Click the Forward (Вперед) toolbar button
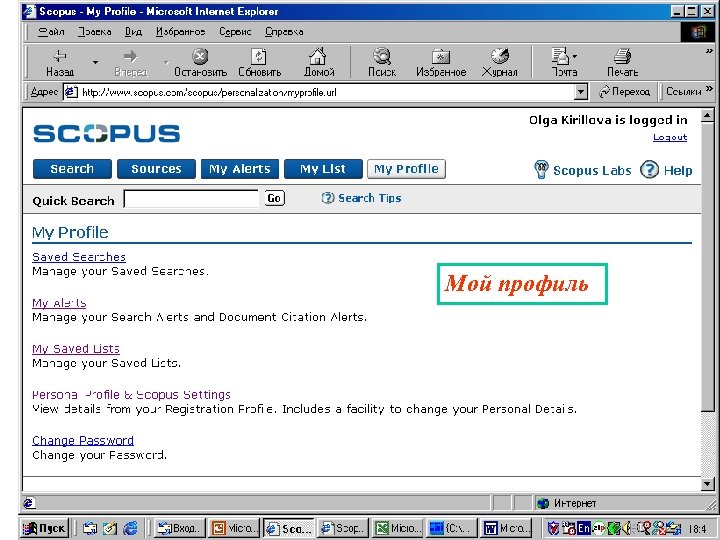720x540 pixels. 131,62
